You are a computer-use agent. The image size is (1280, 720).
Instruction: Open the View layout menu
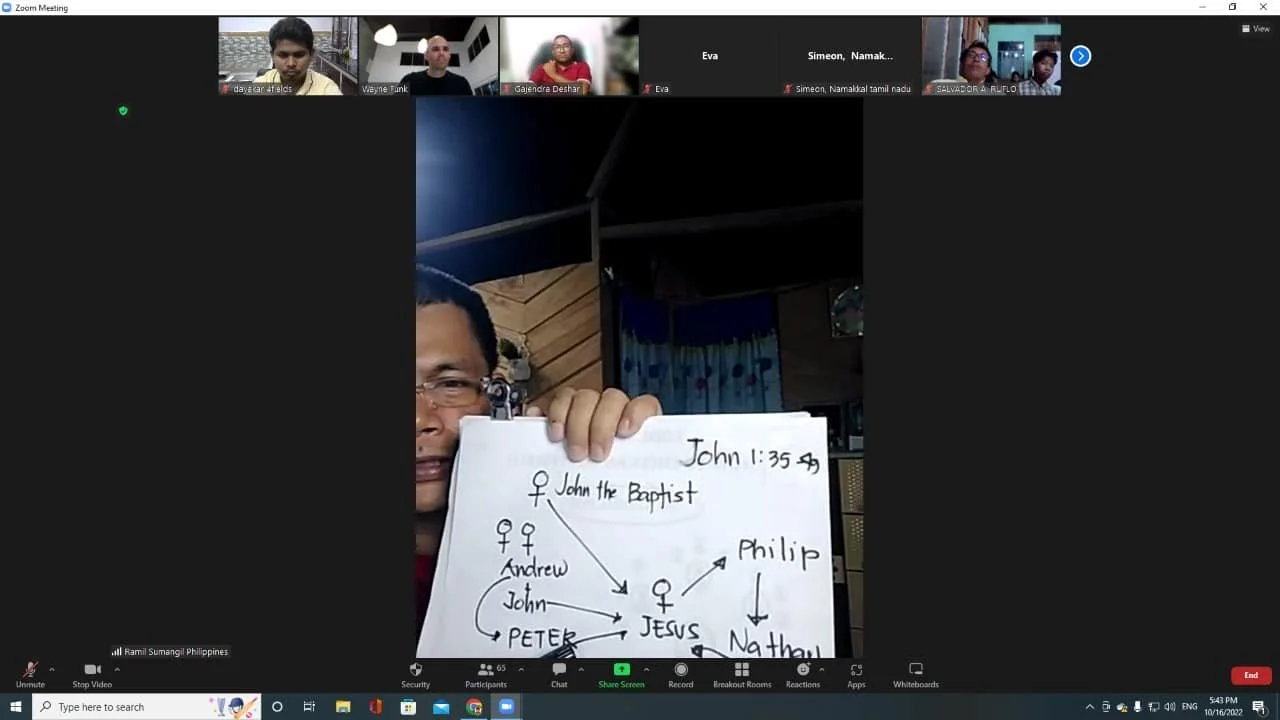pos(1255,28)
